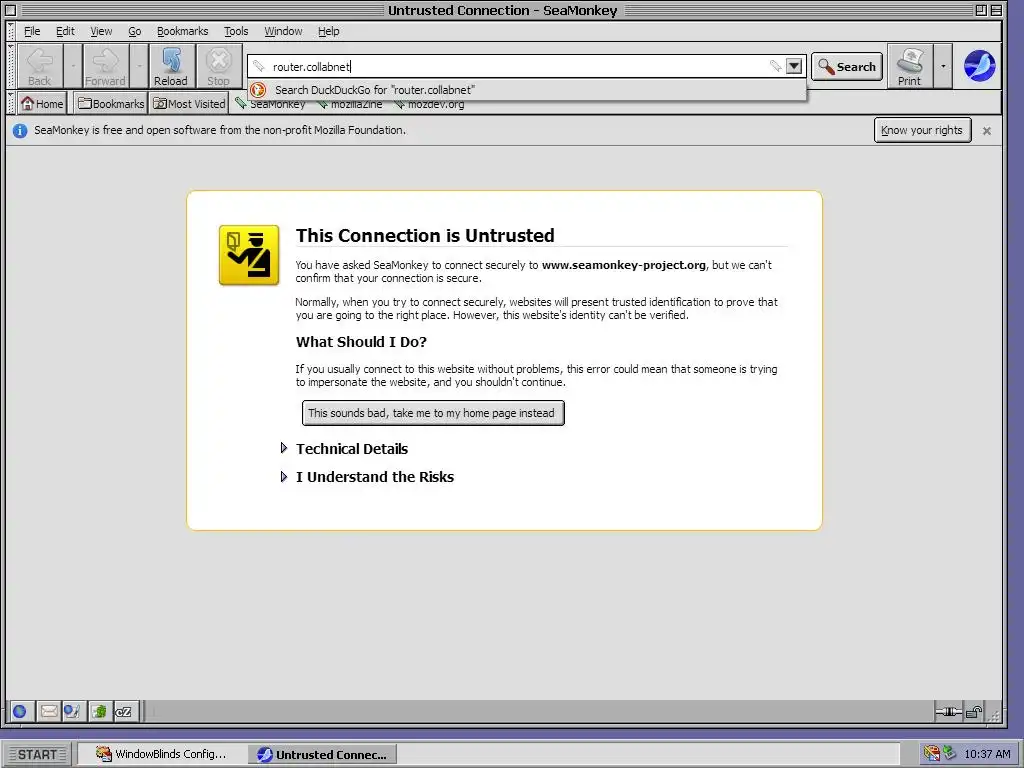Screen dimensions: 1024x768
Task: Click the menu bar grippy handle
Action: click(11, 31)
